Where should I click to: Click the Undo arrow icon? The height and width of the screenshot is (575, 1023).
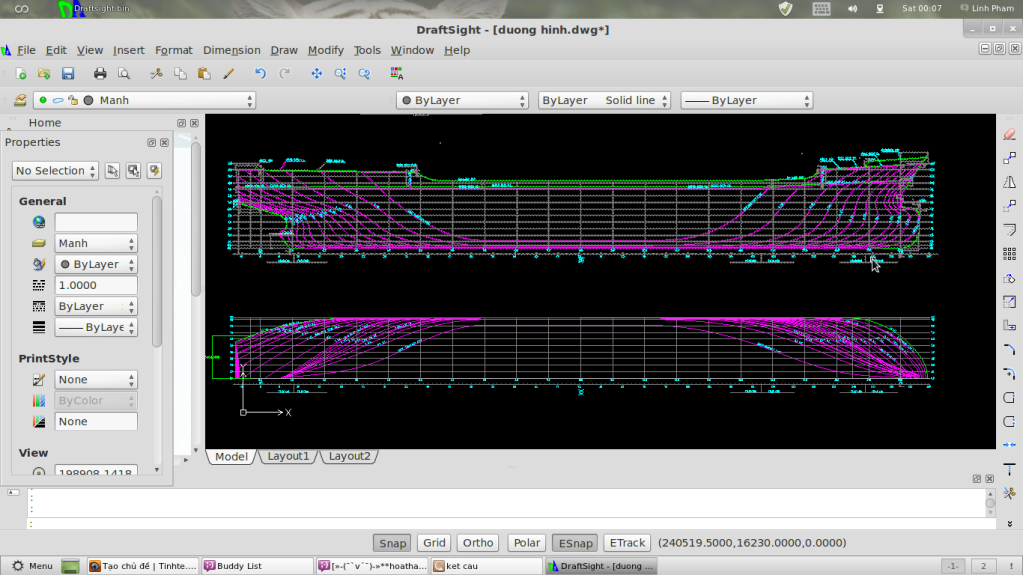(x=260, y=74)
